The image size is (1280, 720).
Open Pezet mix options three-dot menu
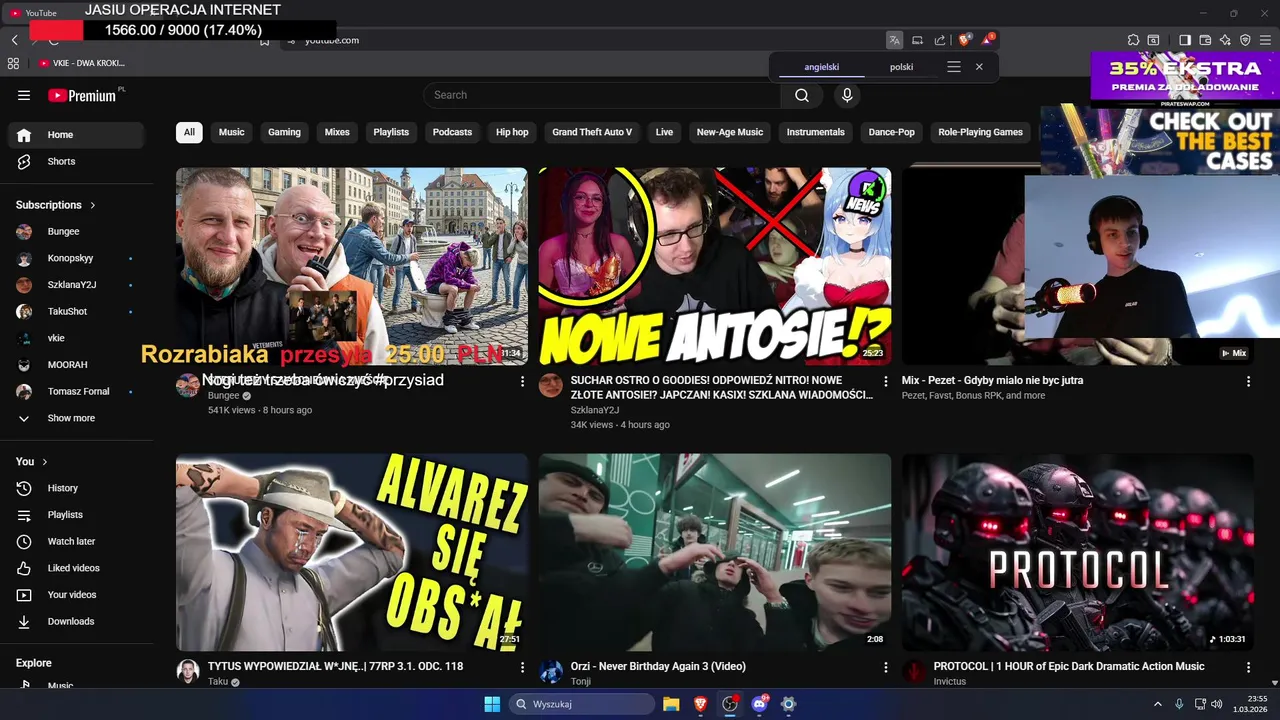pyautogui.click(x=1248, y=381)
